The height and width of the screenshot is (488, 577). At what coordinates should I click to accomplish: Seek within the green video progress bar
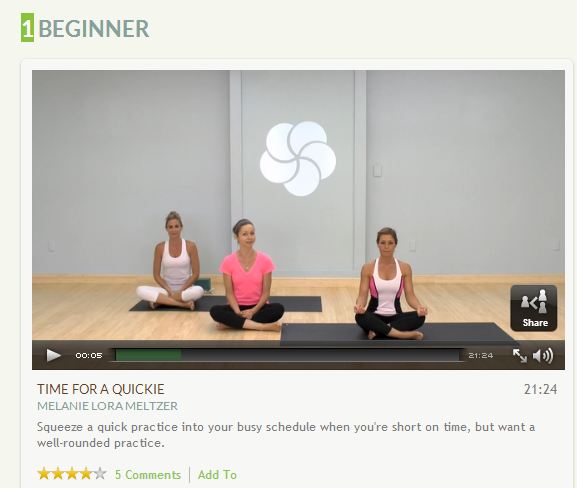[288, 355]
